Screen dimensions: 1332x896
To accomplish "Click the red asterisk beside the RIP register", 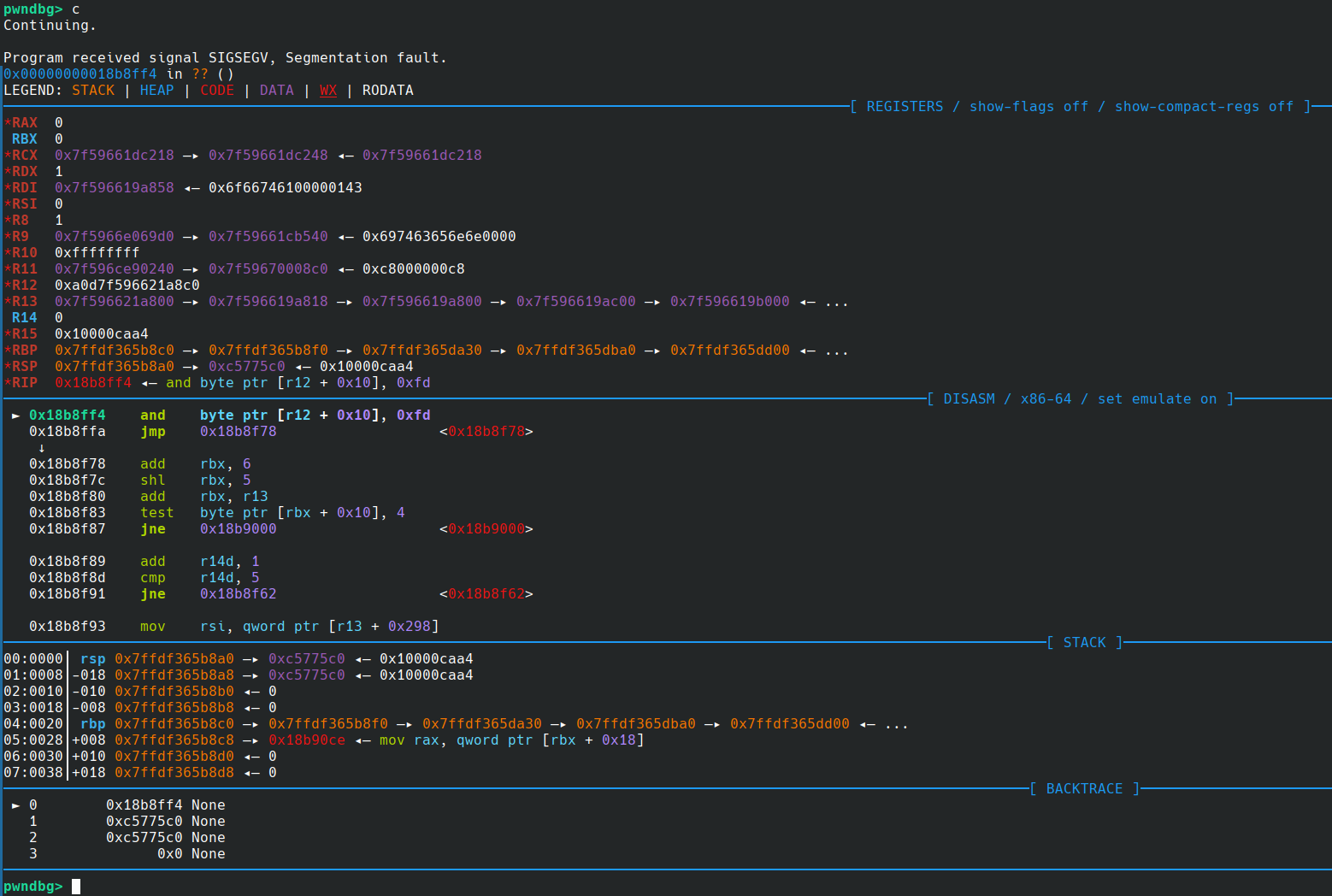I will [x=8, y=383].
